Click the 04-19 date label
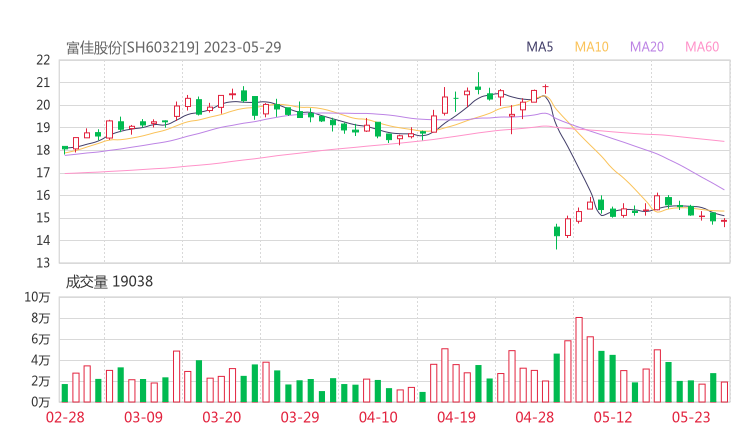 (457, 417)
